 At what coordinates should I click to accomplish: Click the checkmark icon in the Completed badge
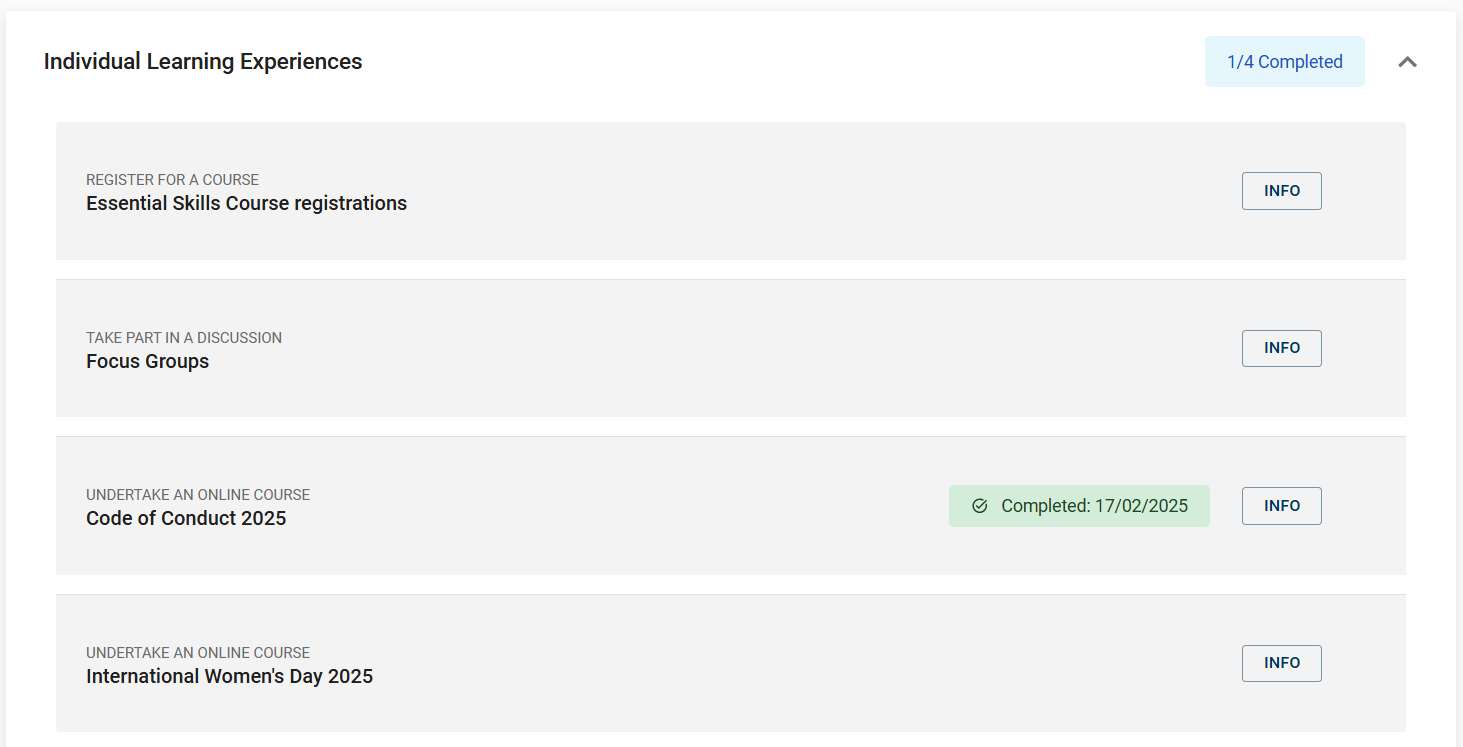pos(980,505)
